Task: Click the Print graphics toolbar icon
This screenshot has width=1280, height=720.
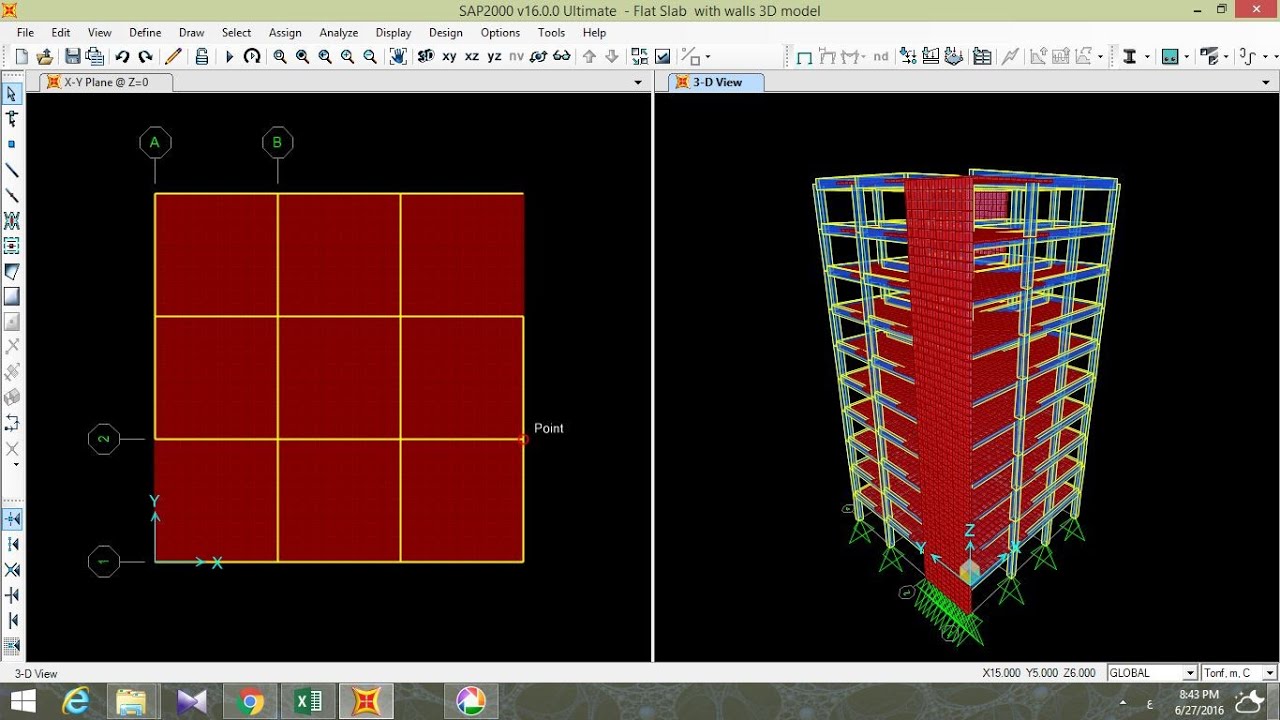Action: 95,57
